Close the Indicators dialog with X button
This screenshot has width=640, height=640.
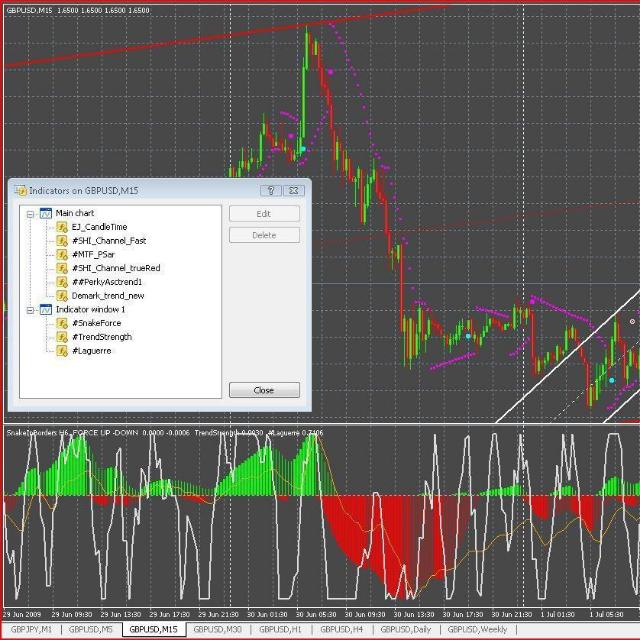293,190
